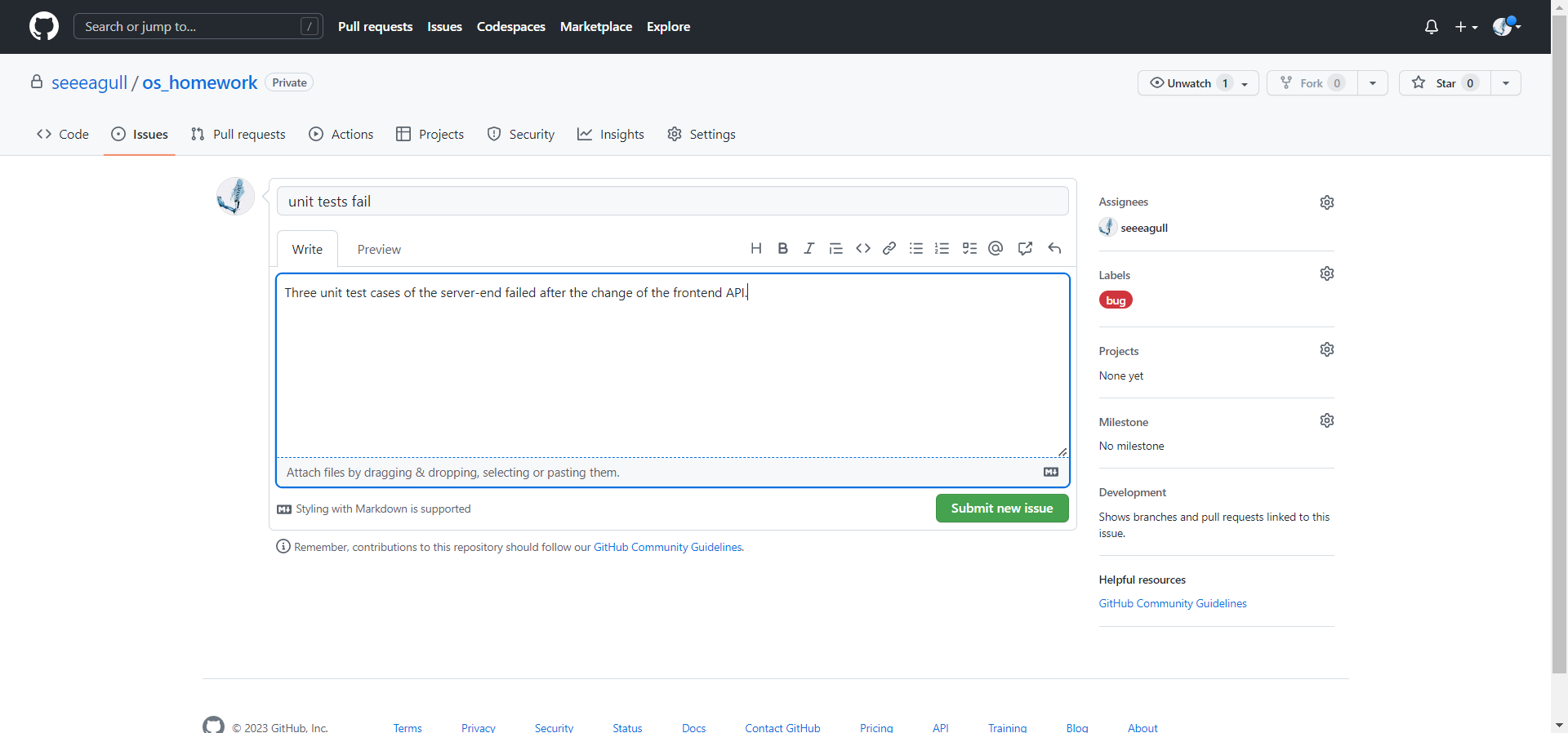Click the GitHub logo in the header
The width and height of the screenshot is (1568, 733).
click(x=44, y=26)
